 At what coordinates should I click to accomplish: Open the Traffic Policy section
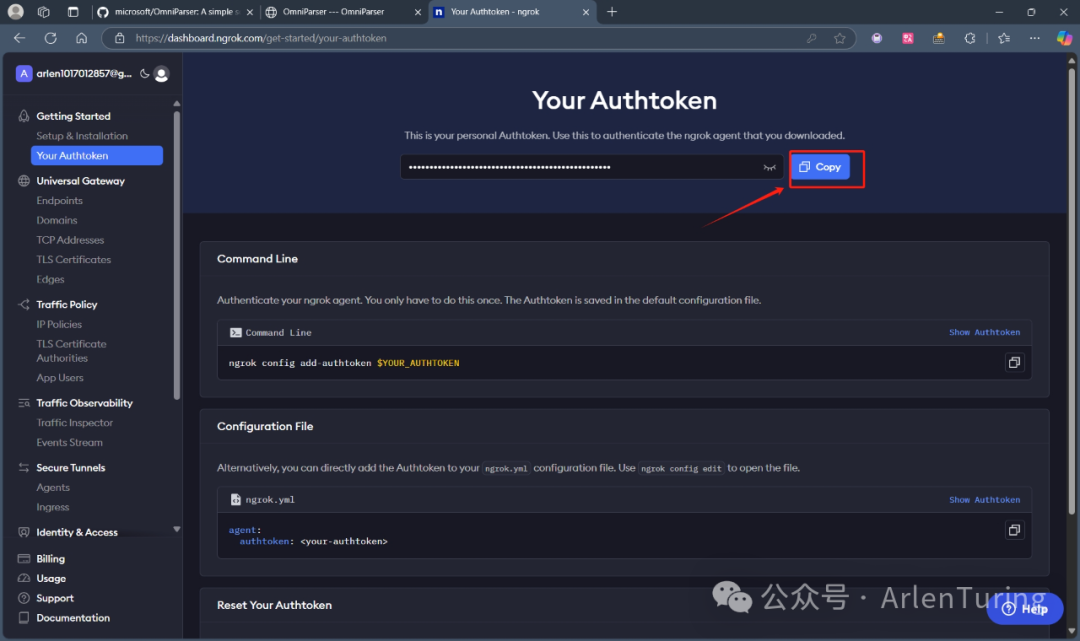point(67,304)
